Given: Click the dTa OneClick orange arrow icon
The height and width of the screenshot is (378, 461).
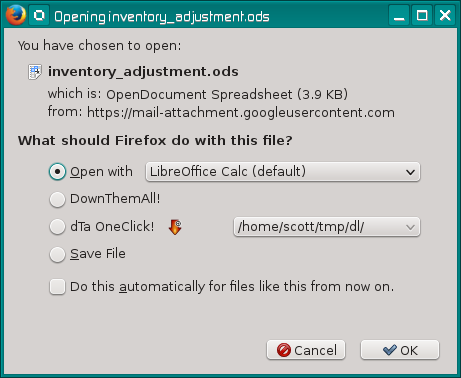Looking at the screenshot, I should tap(175, 227).
